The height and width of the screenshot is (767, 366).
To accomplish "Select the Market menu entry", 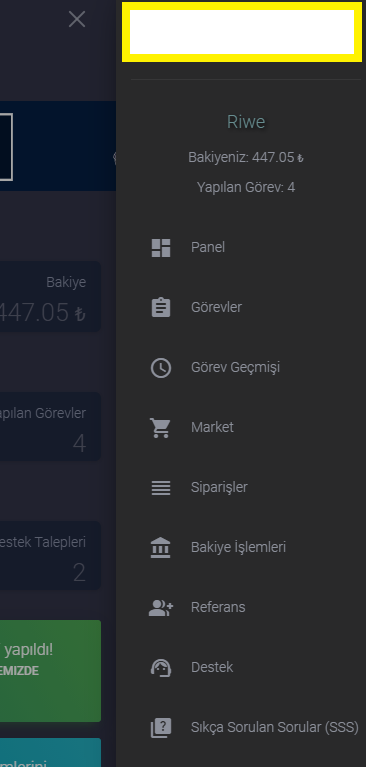I will 241,428.
